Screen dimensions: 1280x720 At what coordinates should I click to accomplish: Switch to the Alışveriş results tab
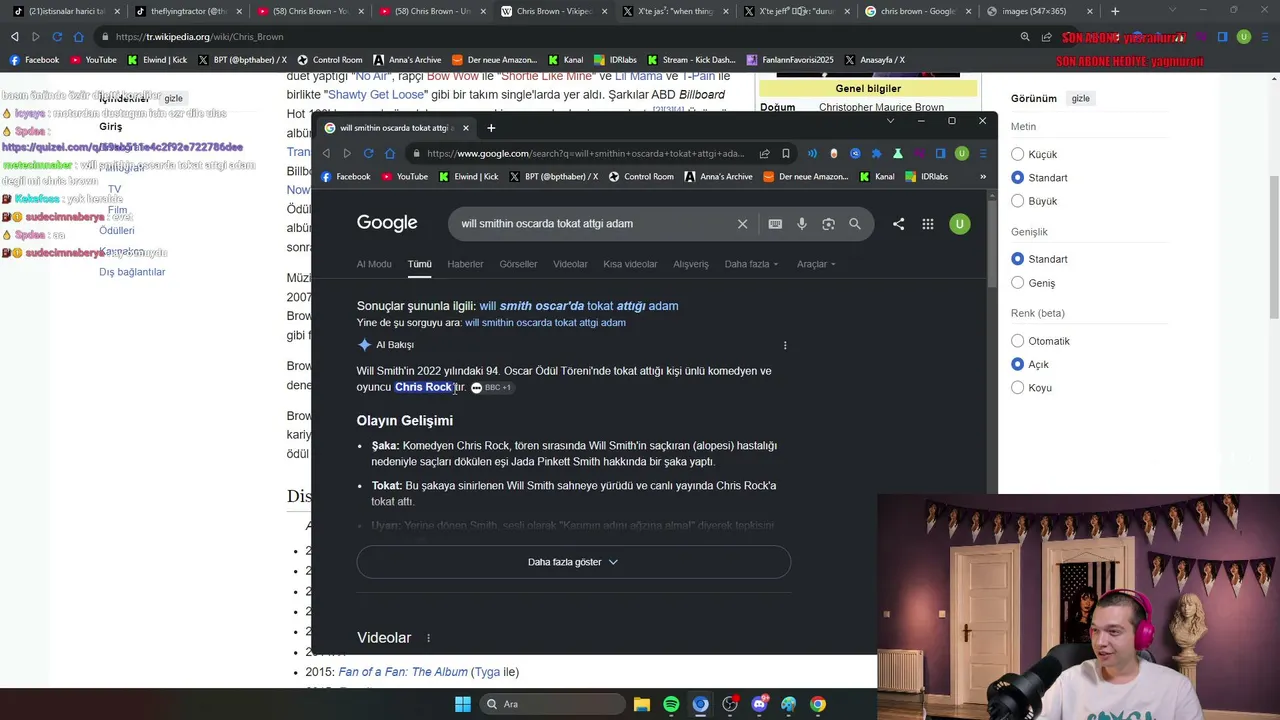click(x=690, y=264)
